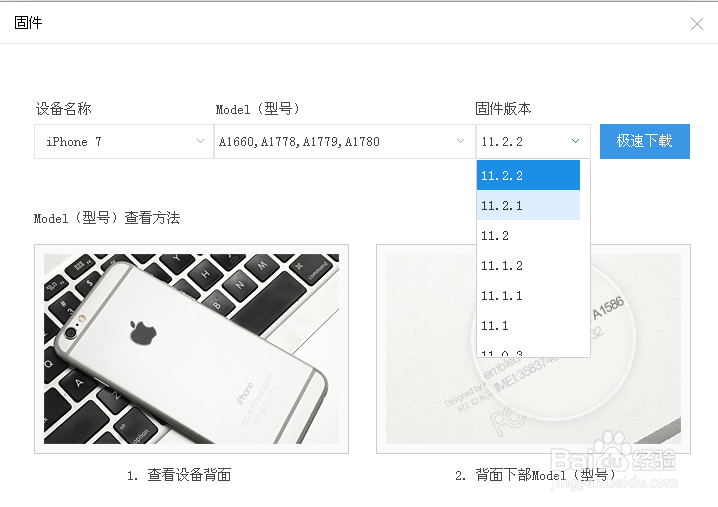Click the 设备名称 label

[64, 109]
